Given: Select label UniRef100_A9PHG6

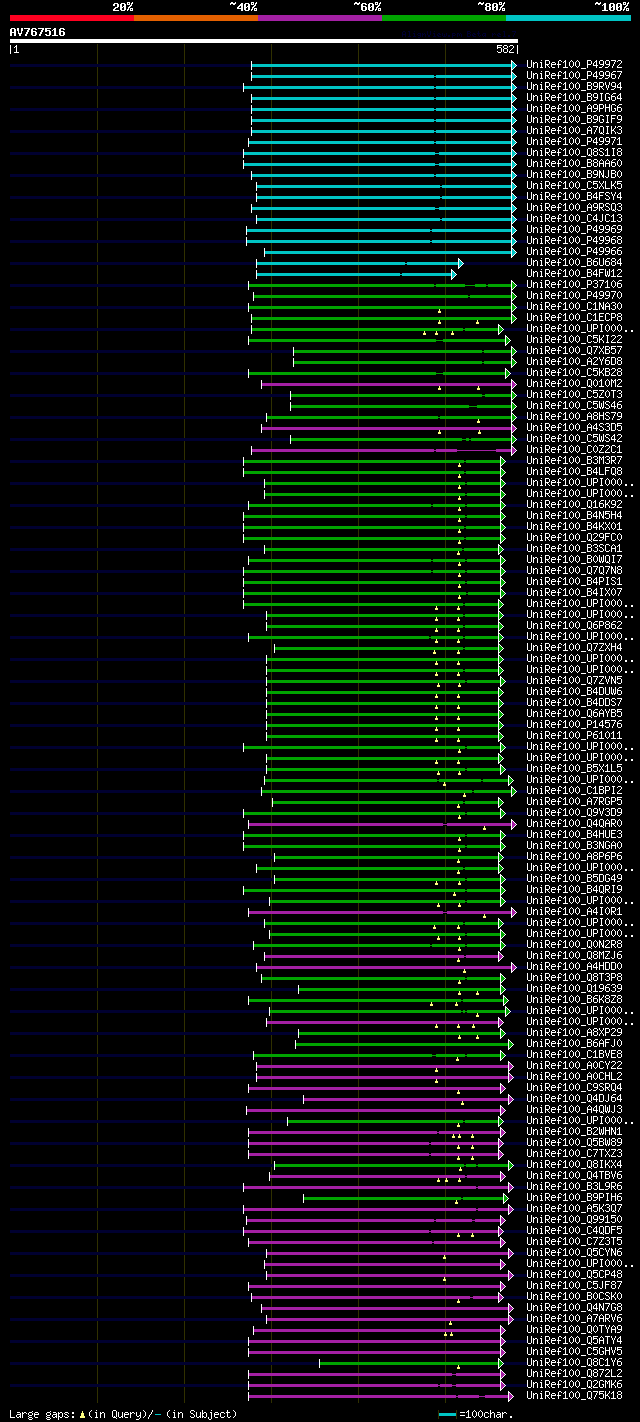Looking at the screenshot, I should (574, 108).
